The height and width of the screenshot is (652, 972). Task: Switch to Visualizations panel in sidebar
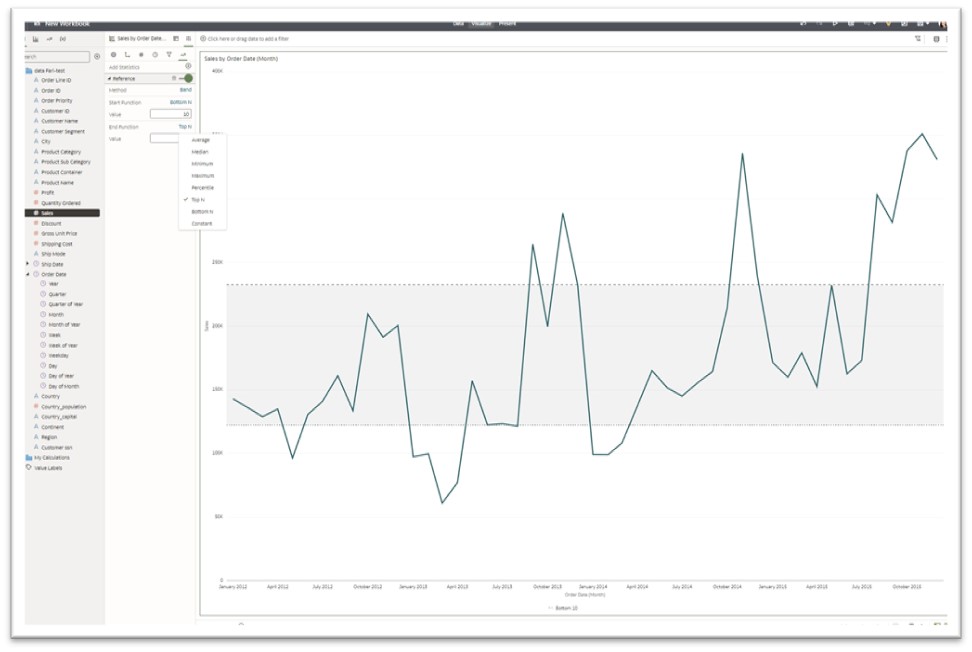35,39
